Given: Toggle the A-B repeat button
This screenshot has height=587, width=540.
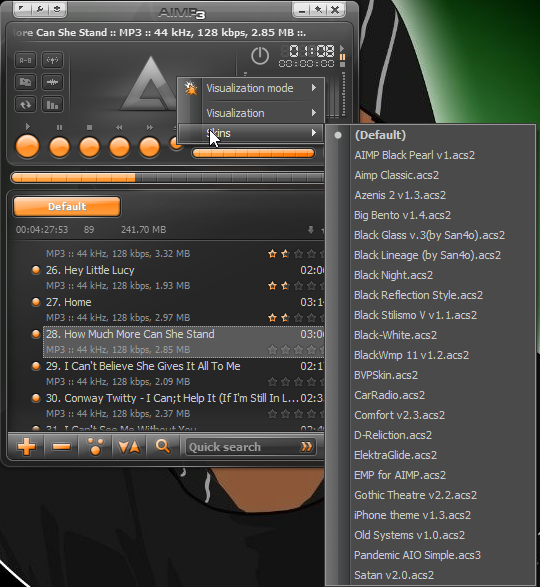Looking at the screenshot, I should pyautogui.click(x=25, y=60).
